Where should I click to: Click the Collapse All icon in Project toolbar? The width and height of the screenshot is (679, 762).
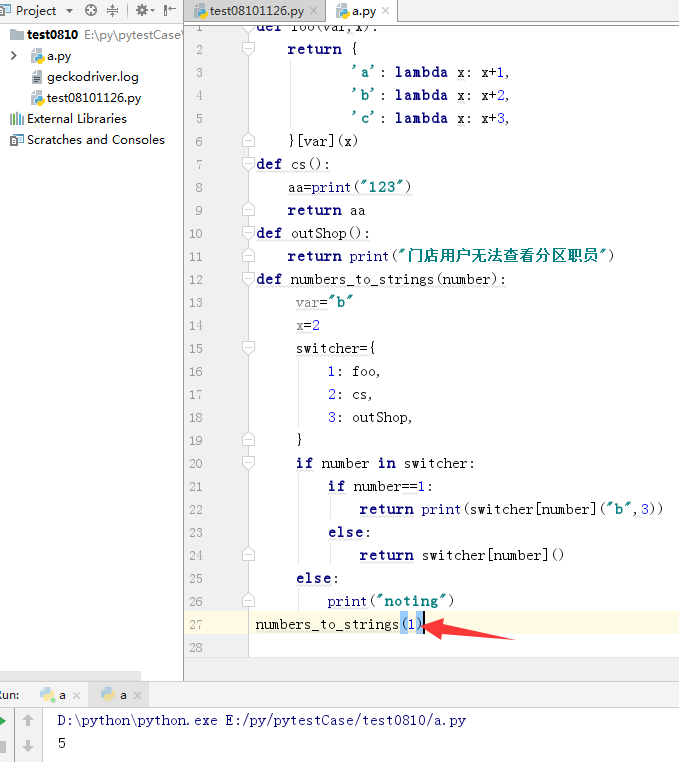(112, 10)
